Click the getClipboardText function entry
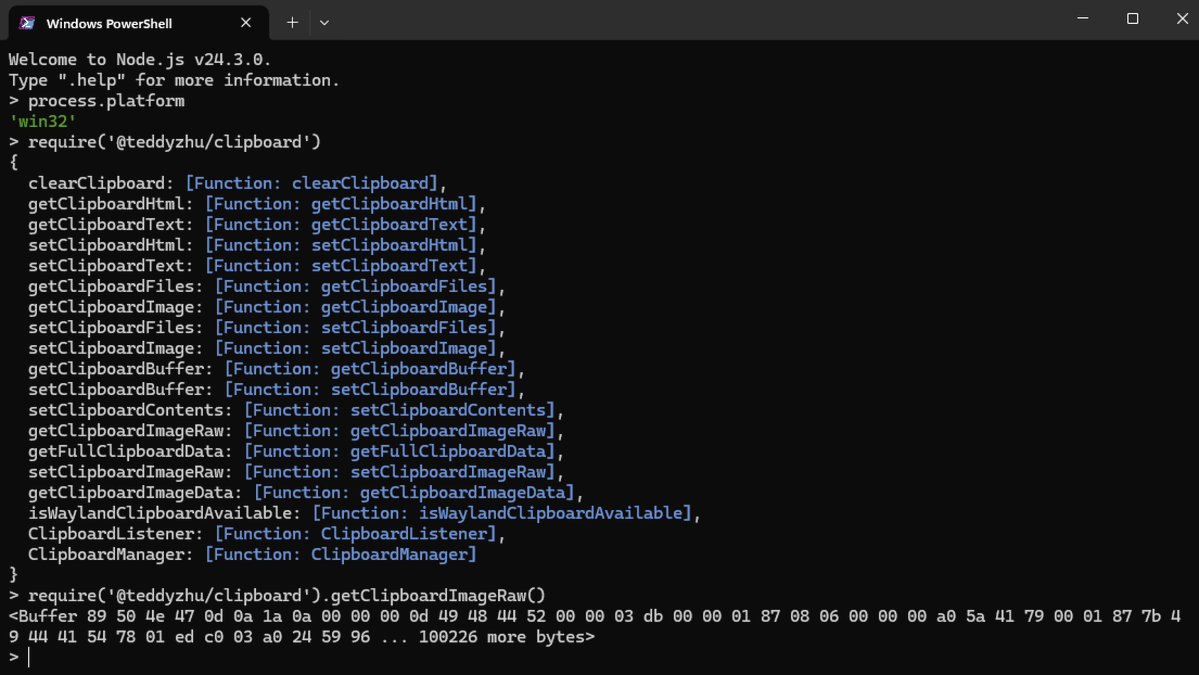 [x=257, y=225]
